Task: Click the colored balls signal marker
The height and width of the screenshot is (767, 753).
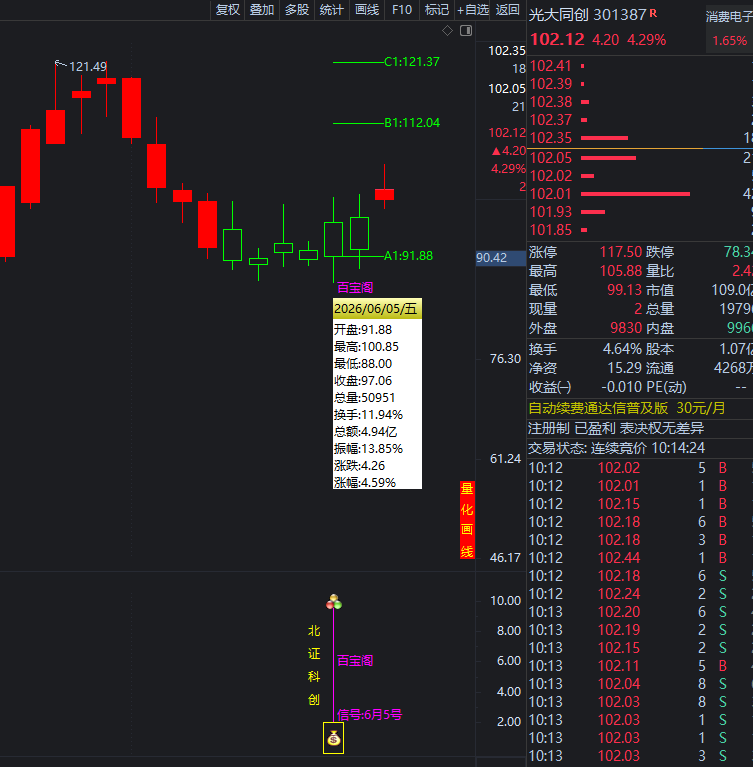Action: tap(334, 602)
